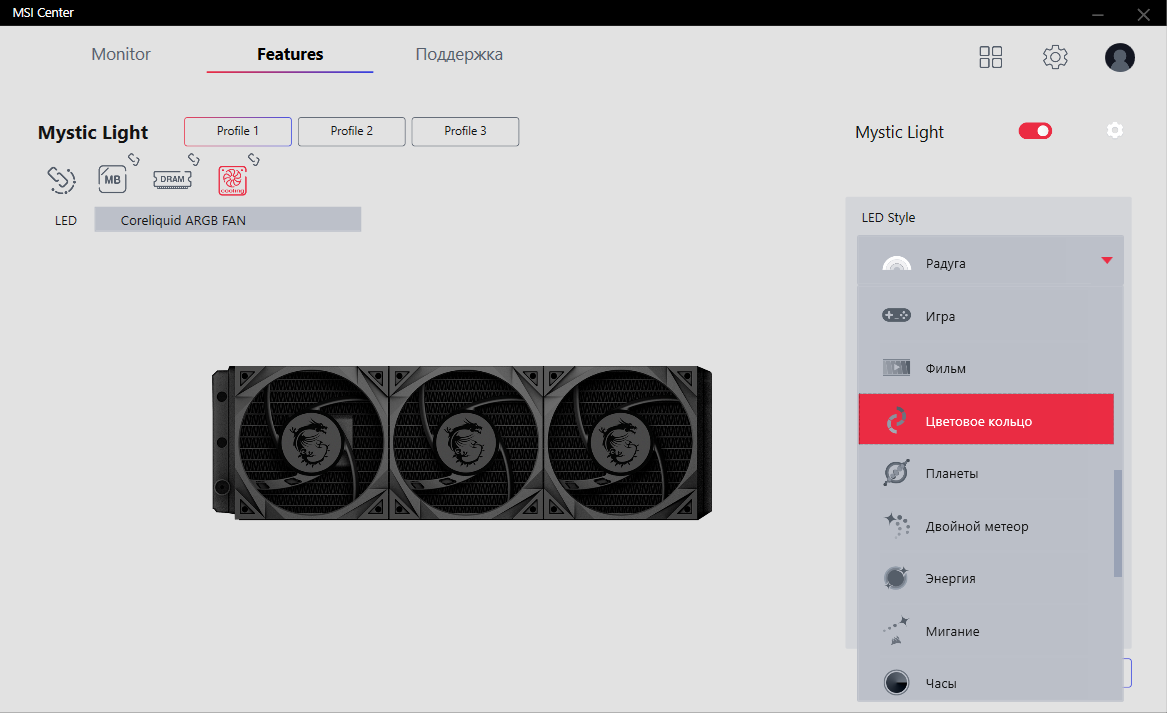The image size is (1167, 713).
Task: Switch to the Поддержка tab
Action: coord(459,54)
